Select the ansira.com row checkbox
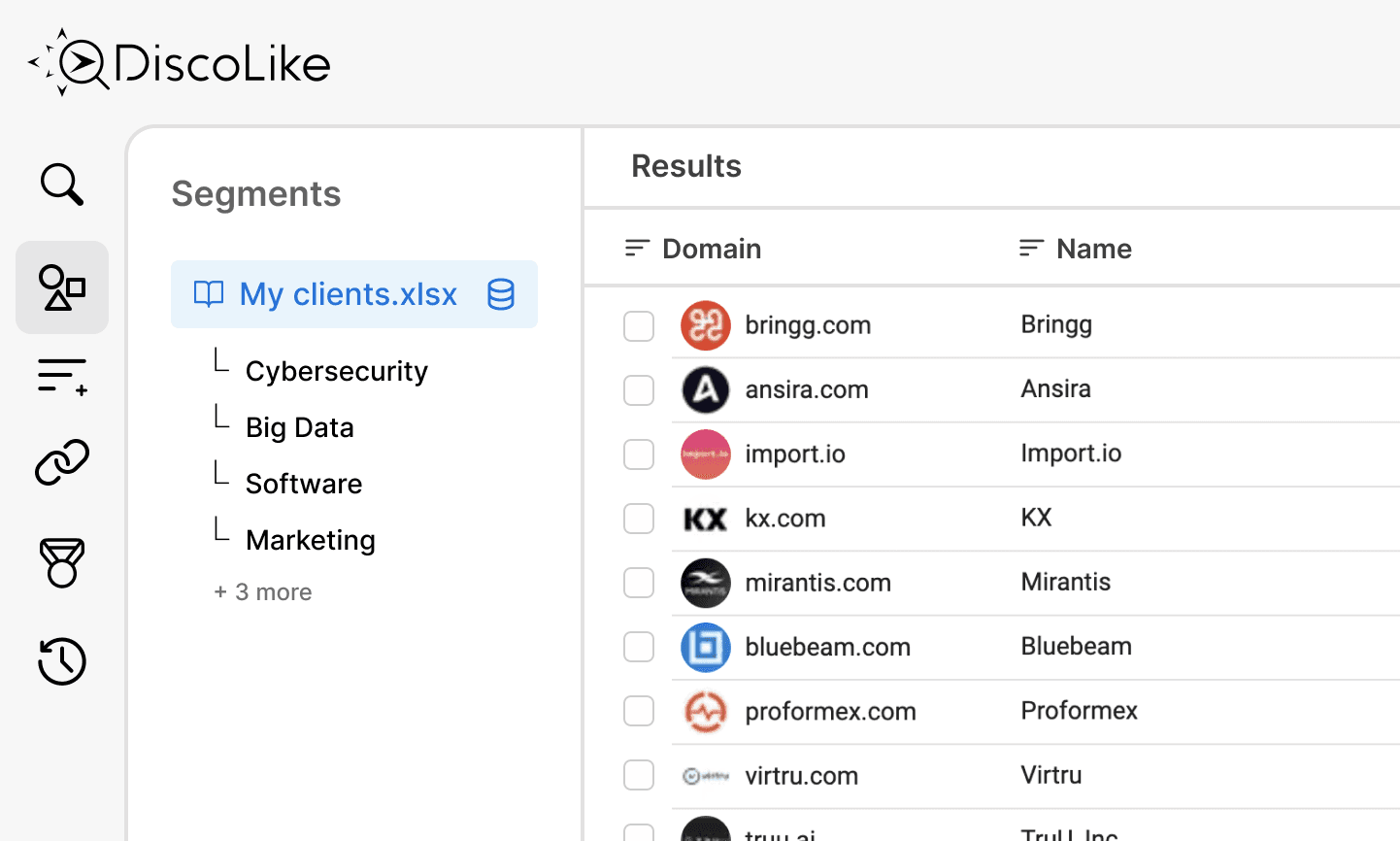This screenshot has height=841, width=1400. click(639, 390)
